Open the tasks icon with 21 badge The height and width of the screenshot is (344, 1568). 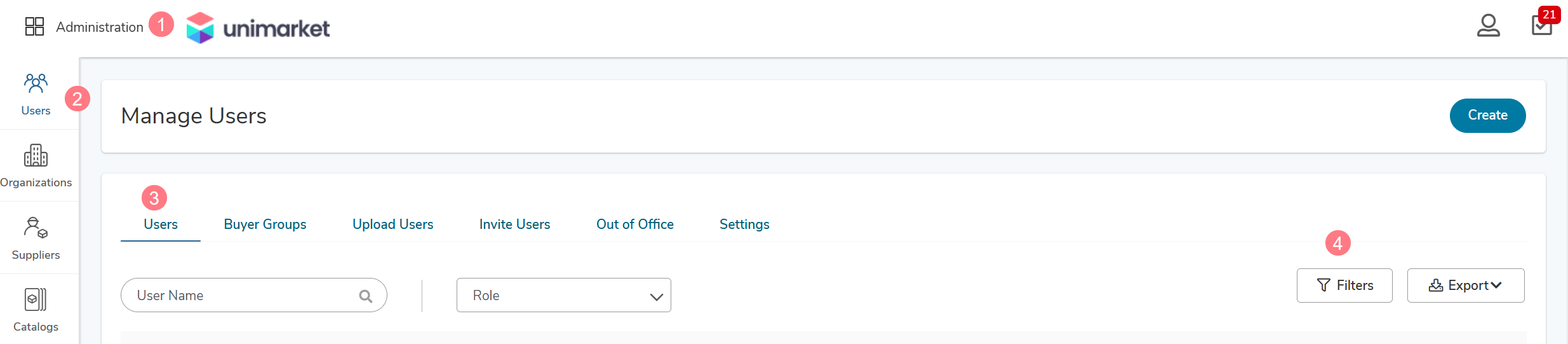[x=1544, y=23]
